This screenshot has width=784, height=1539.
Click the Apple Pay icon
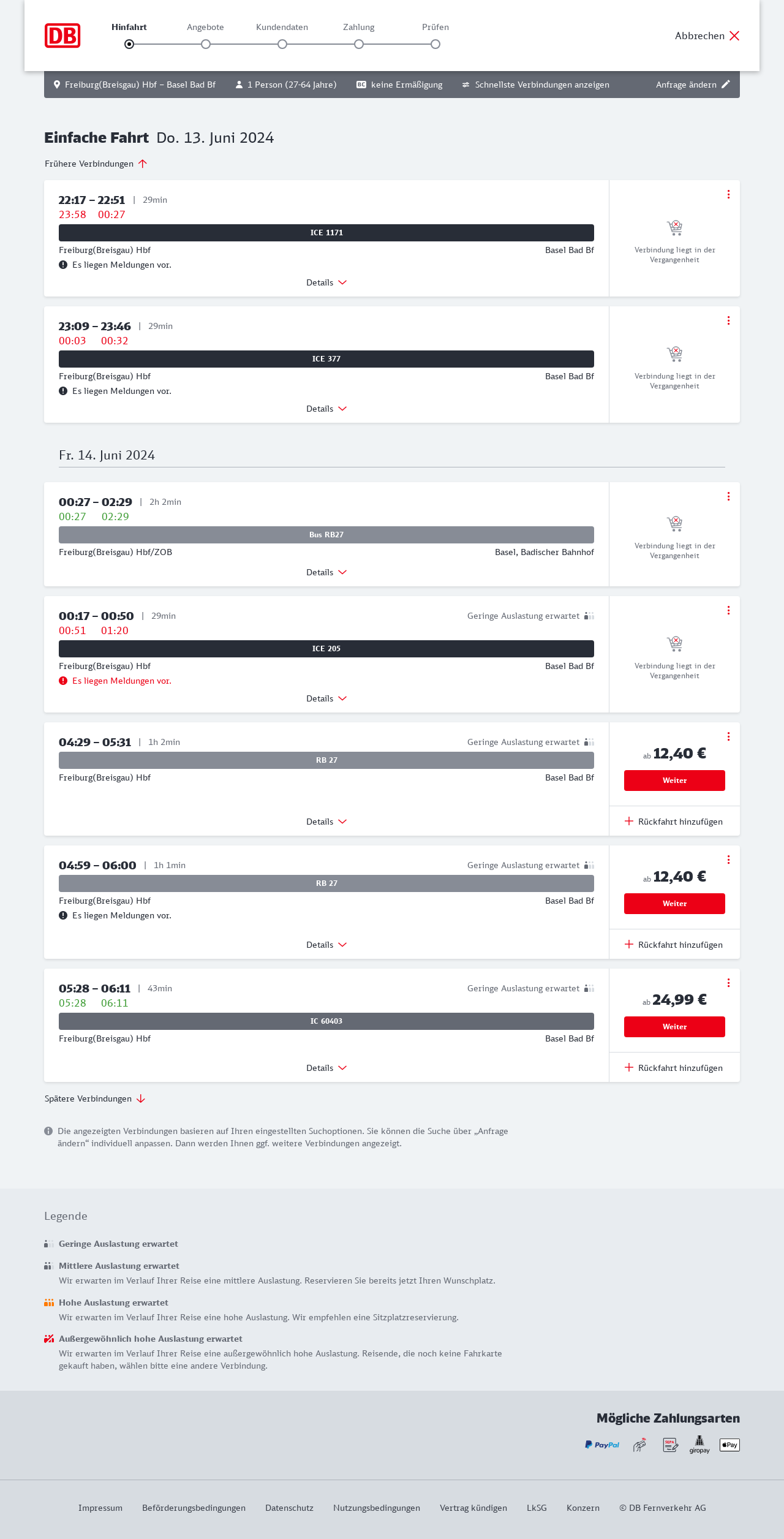click(x=729, y=1445)
